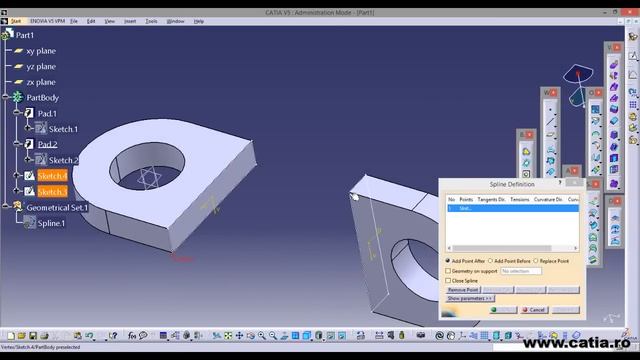Expand the Sketch.1 node
The image size is (640, 360).
coord(28,128)
